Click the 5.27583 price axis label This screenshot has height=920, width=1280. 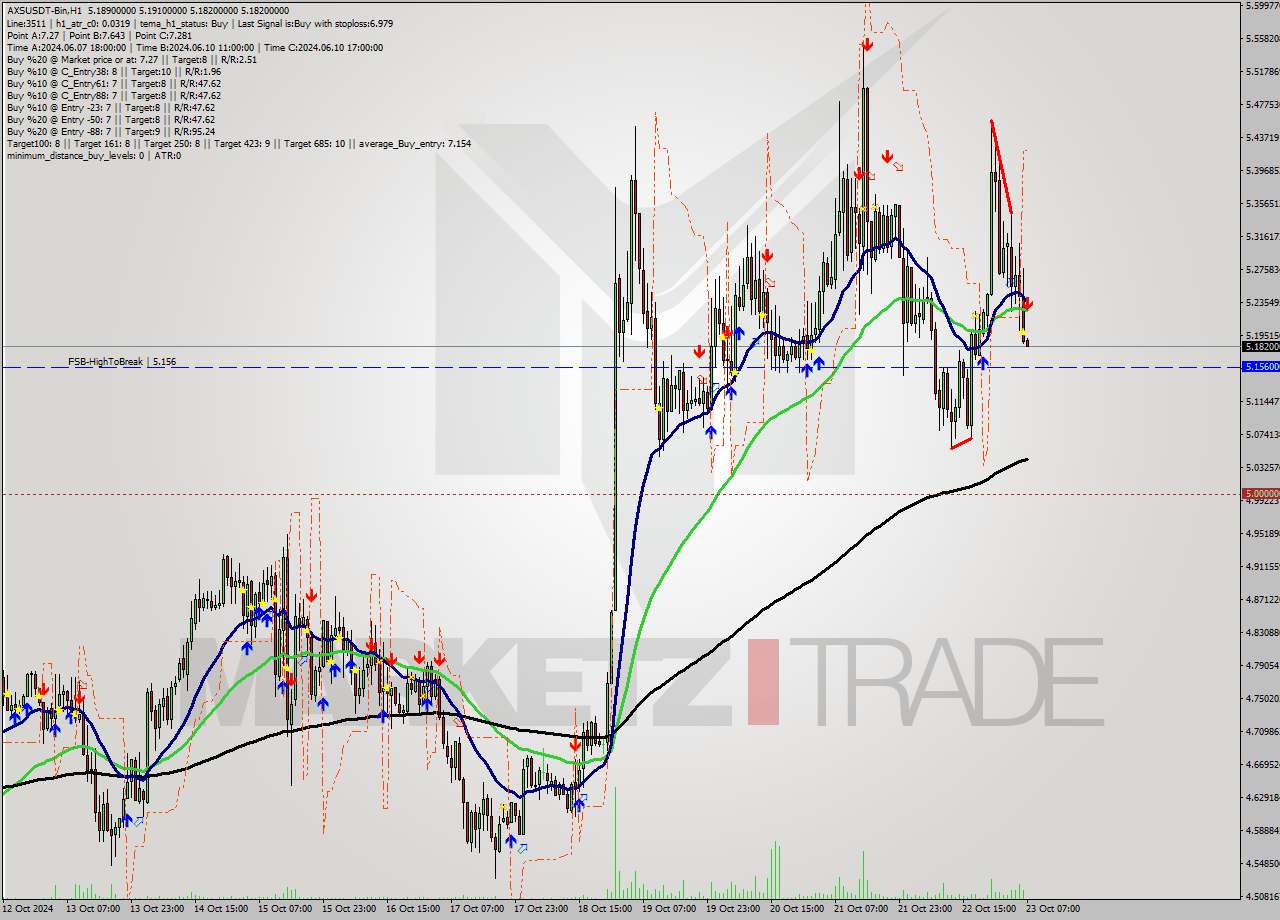pyautogui.click(x=1262, y=269)
